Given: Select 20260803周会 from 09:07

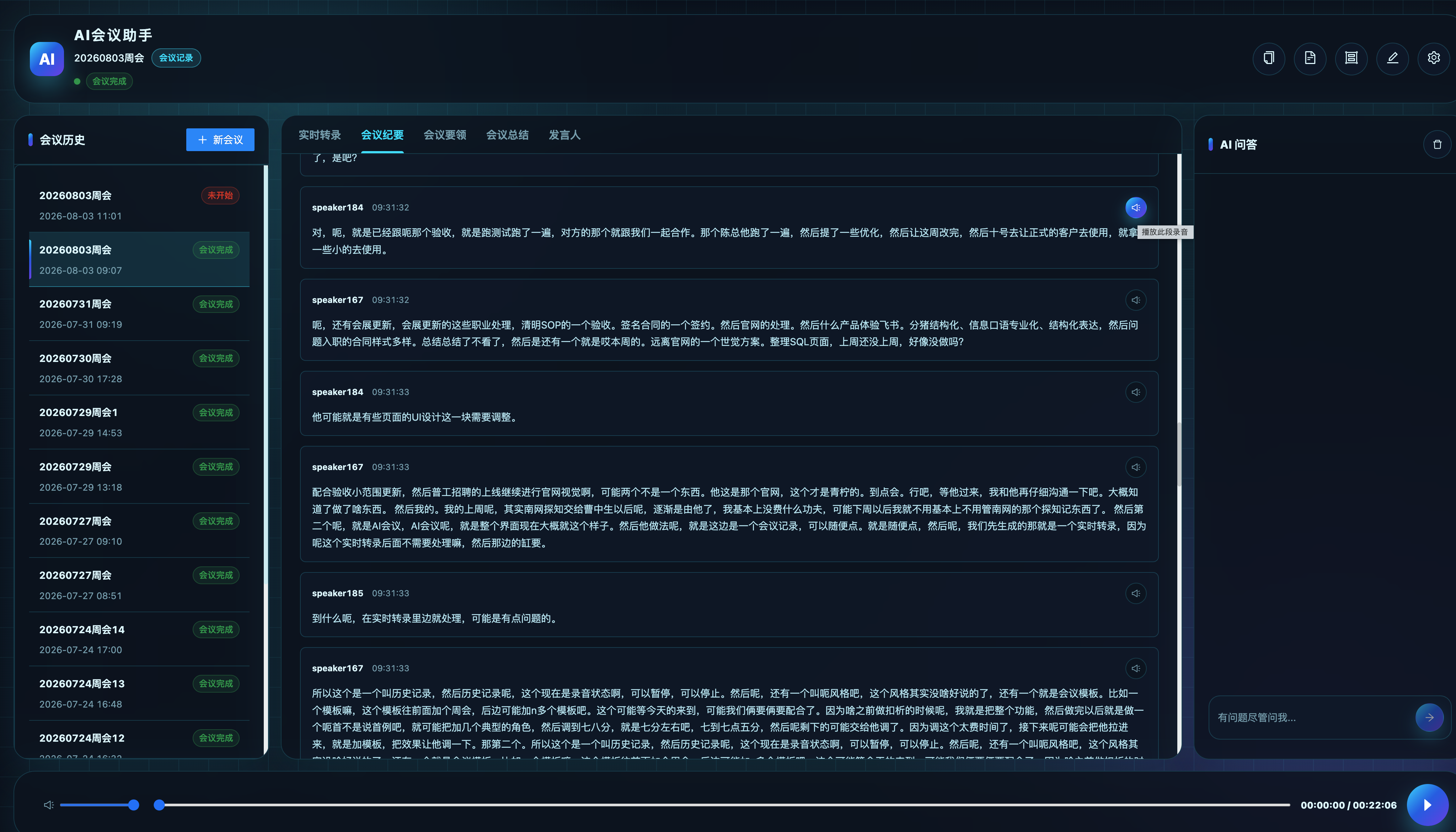Looking at the screenshot, I should [139, 260].
